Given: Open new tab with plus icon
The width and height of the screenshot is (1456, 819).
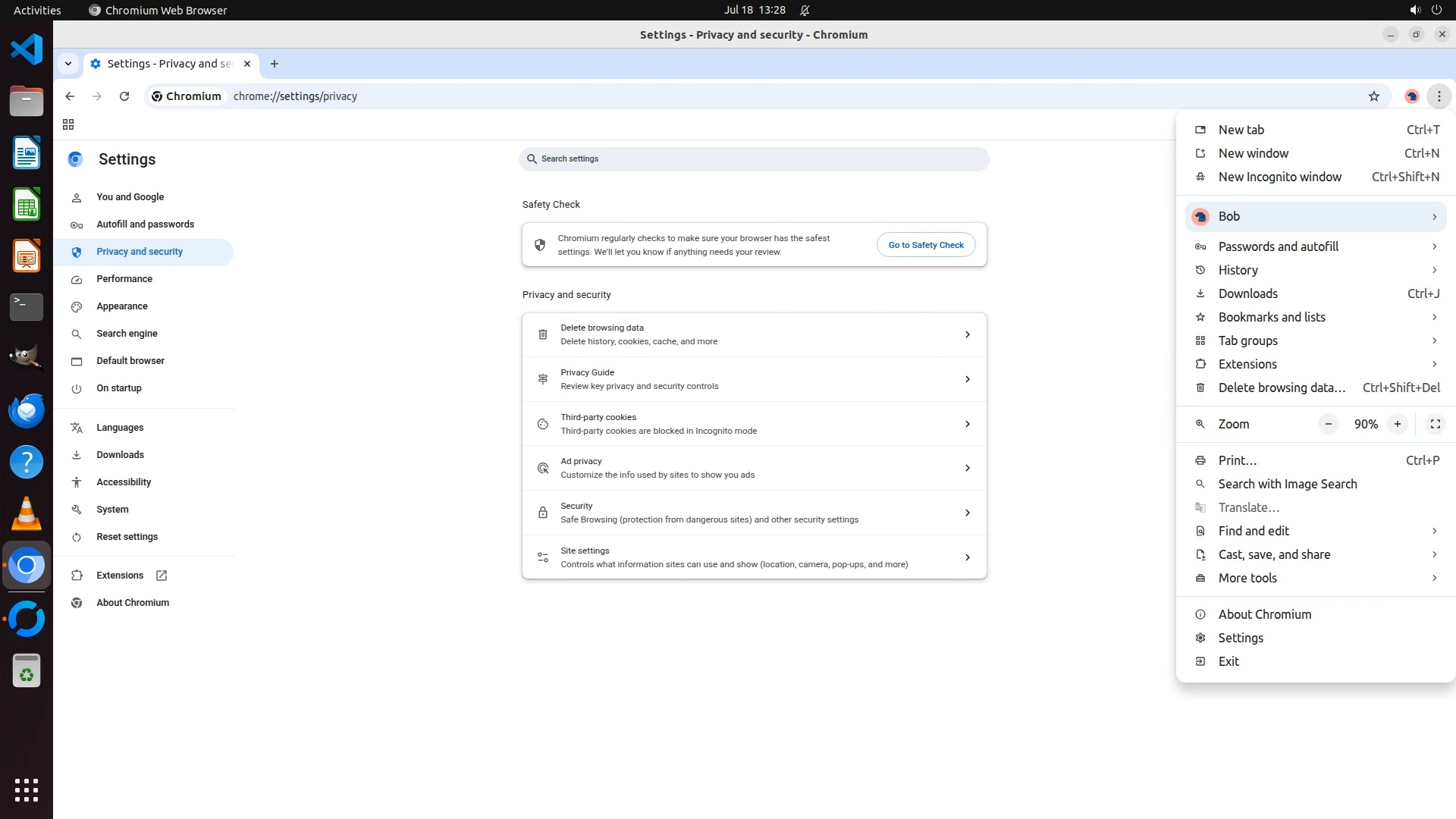Looking at the screenshot, I should pyautogui.click(x=275, y=64).
